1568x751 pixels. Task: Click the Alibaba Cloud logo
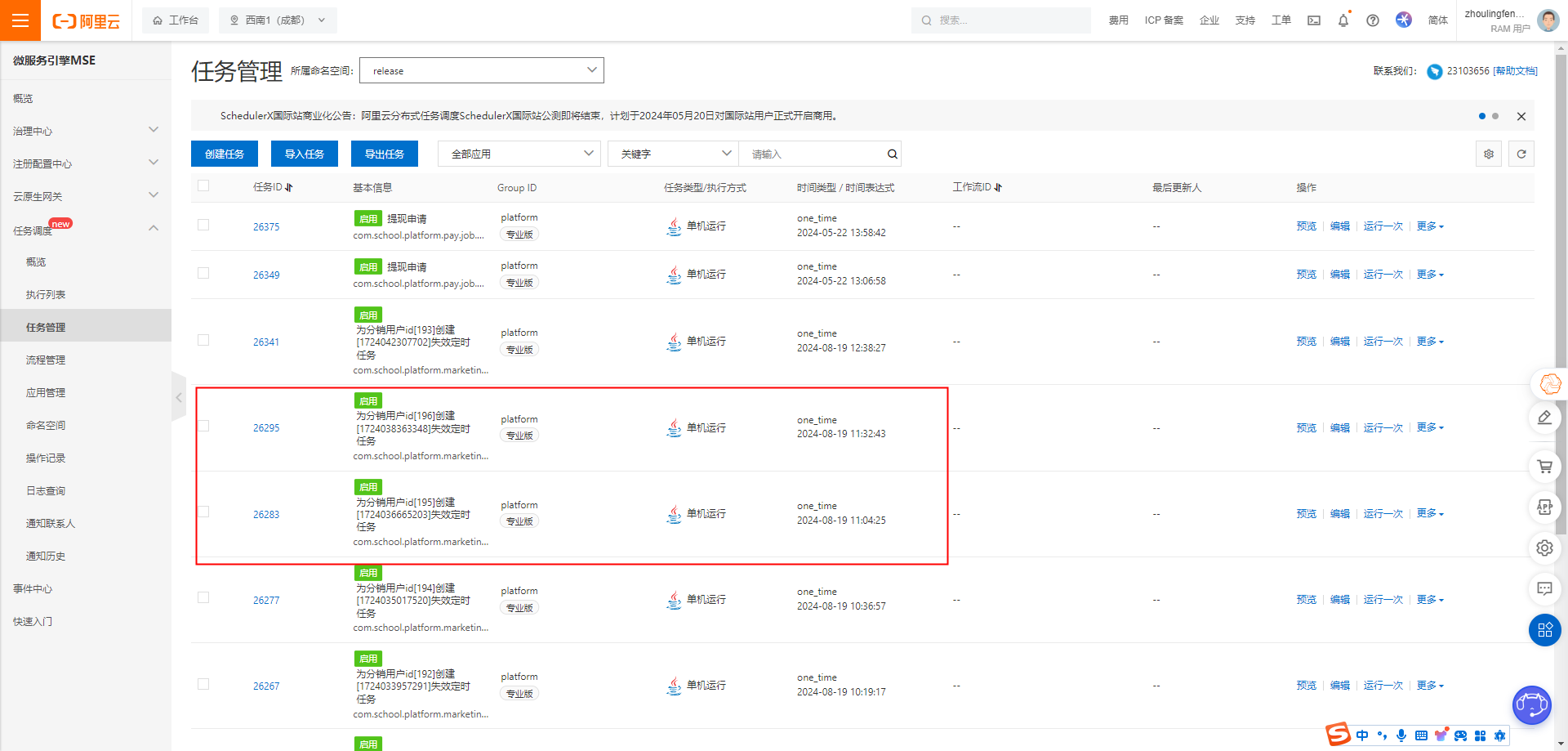[x=86, y=21]
